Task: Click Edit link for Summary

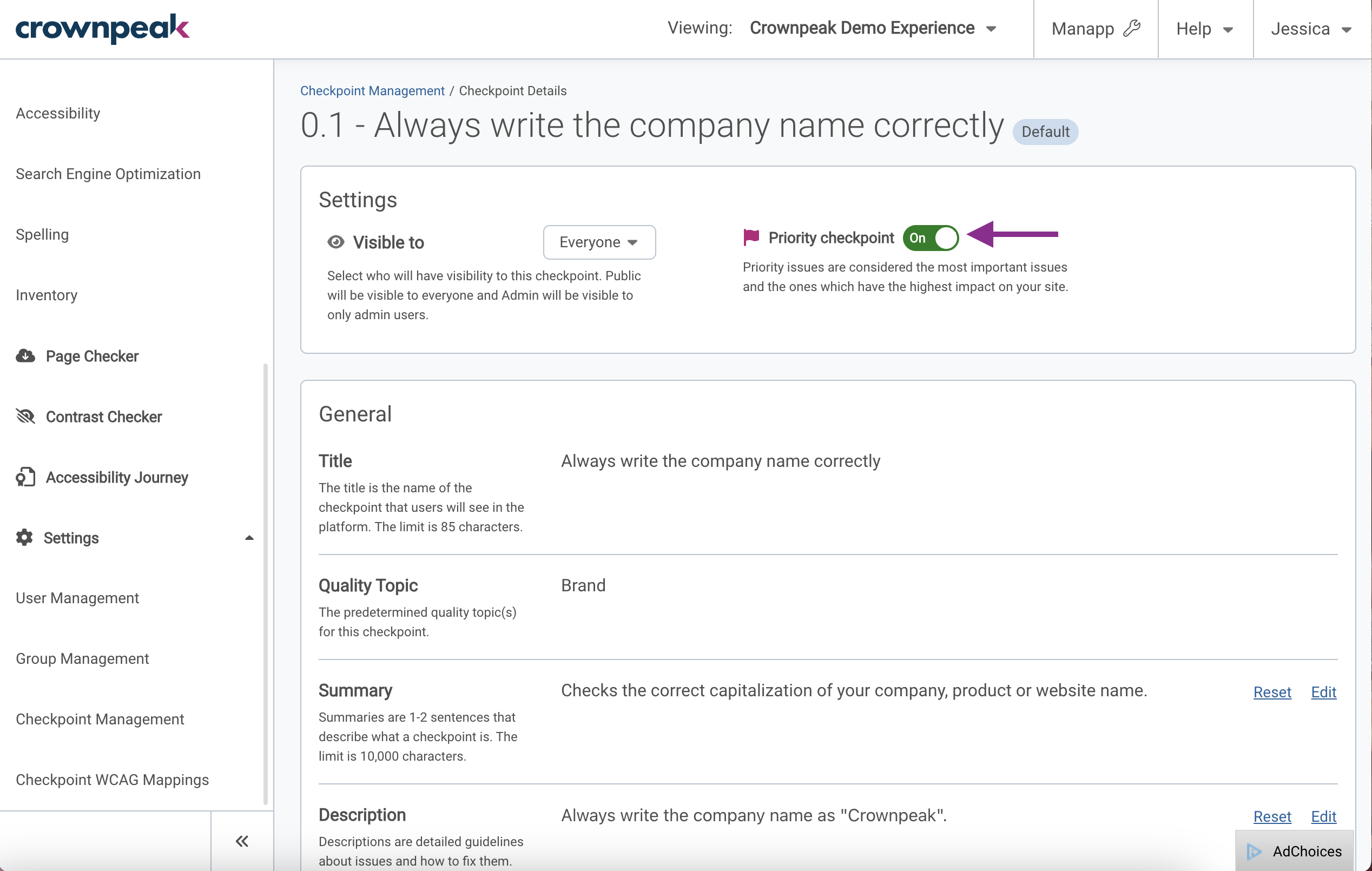Action: pos(1323,691)
